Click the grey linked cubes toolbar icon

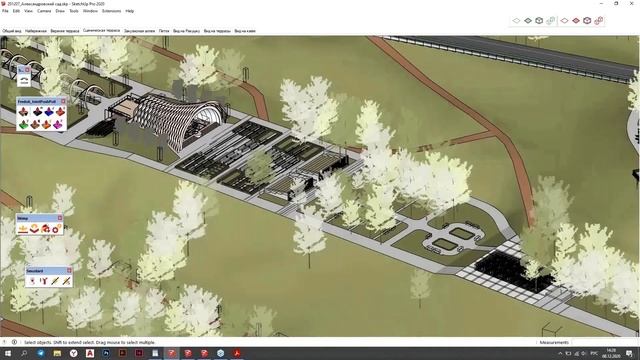coord(551,20)
